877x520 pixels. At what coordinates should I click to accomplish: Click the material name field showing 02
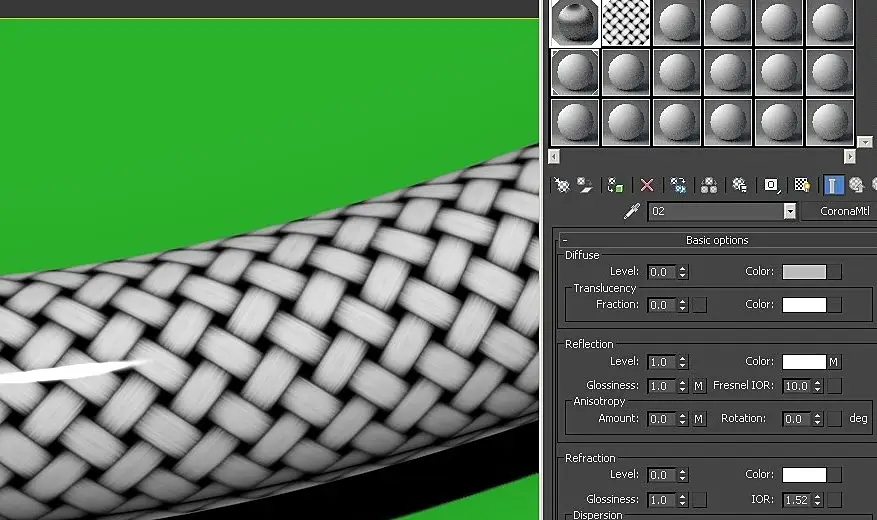[x=716, y=211]
